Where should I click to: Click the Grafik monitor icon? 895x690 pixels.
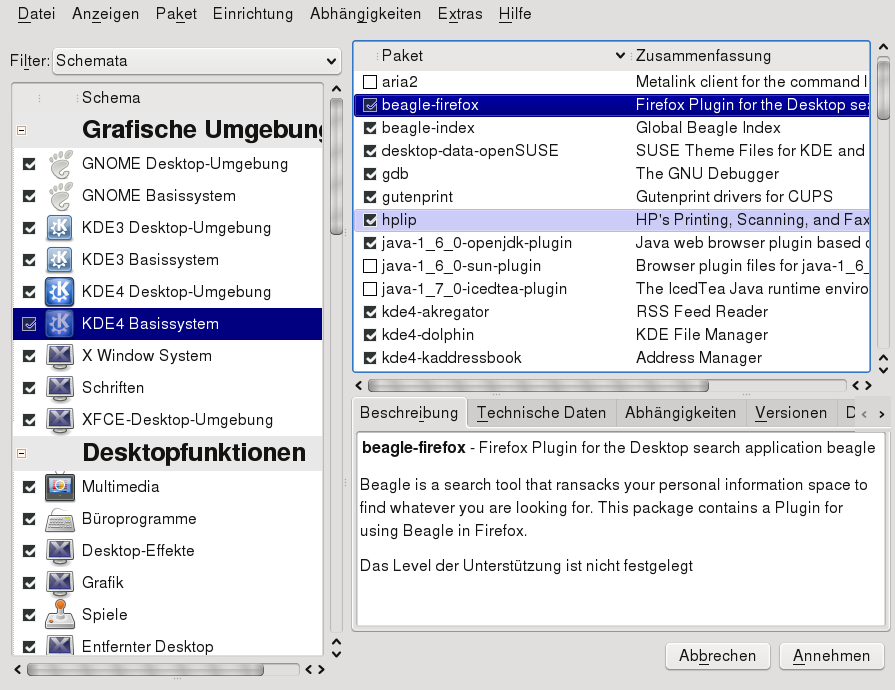[60, 583]
